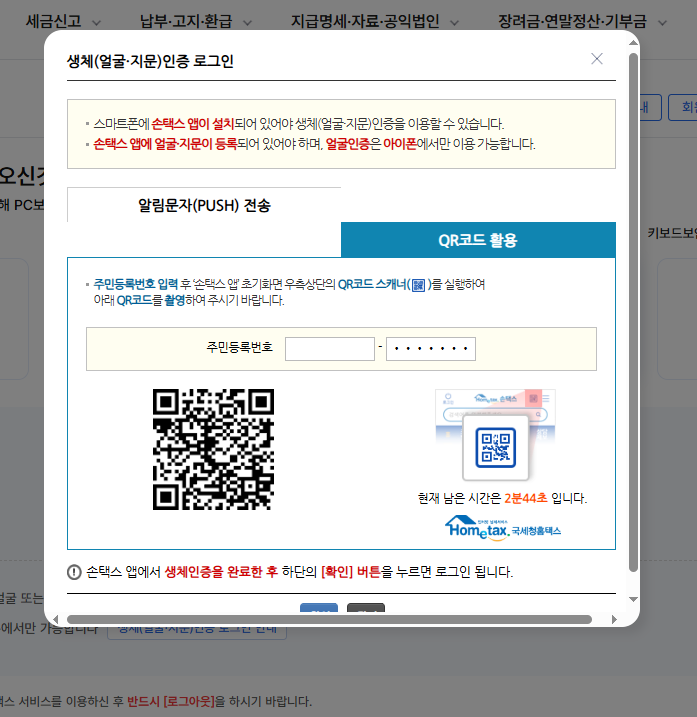Image resolution: width=697 pixels, height=717 pixels.
Task: Open the 장려금·연말정산·기부금 menu
Action: click(x=572, y=21)
